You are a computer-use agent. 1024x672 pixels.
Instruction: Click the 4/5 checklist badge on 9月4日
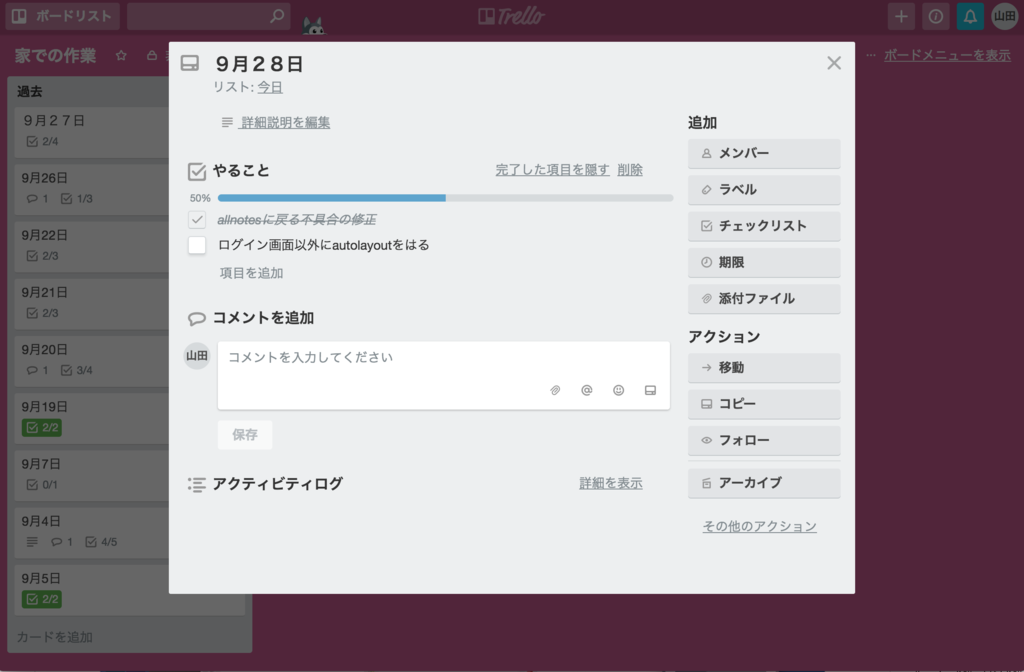(x=101, y=542)
